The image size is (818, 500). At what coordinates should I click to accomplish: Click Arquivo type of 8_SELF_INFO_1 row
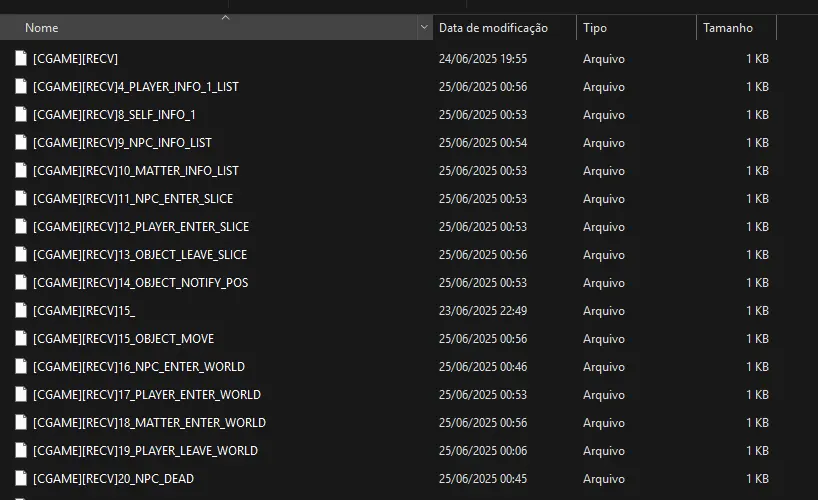(604, 114)
